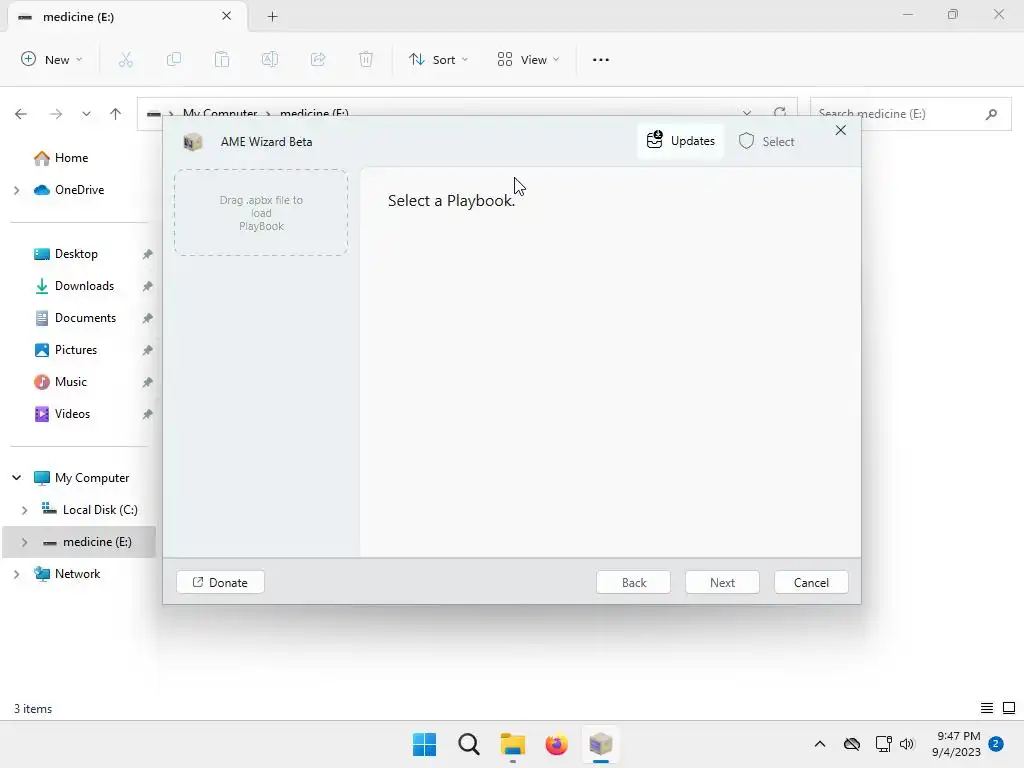Select Local Disk (C:) drive
Viewport: 1024px width, 768px height.
point(99,509)
